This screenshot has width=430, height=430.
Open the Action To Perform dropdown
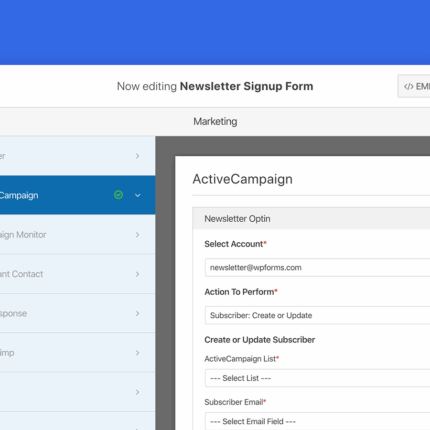[317, 315]
